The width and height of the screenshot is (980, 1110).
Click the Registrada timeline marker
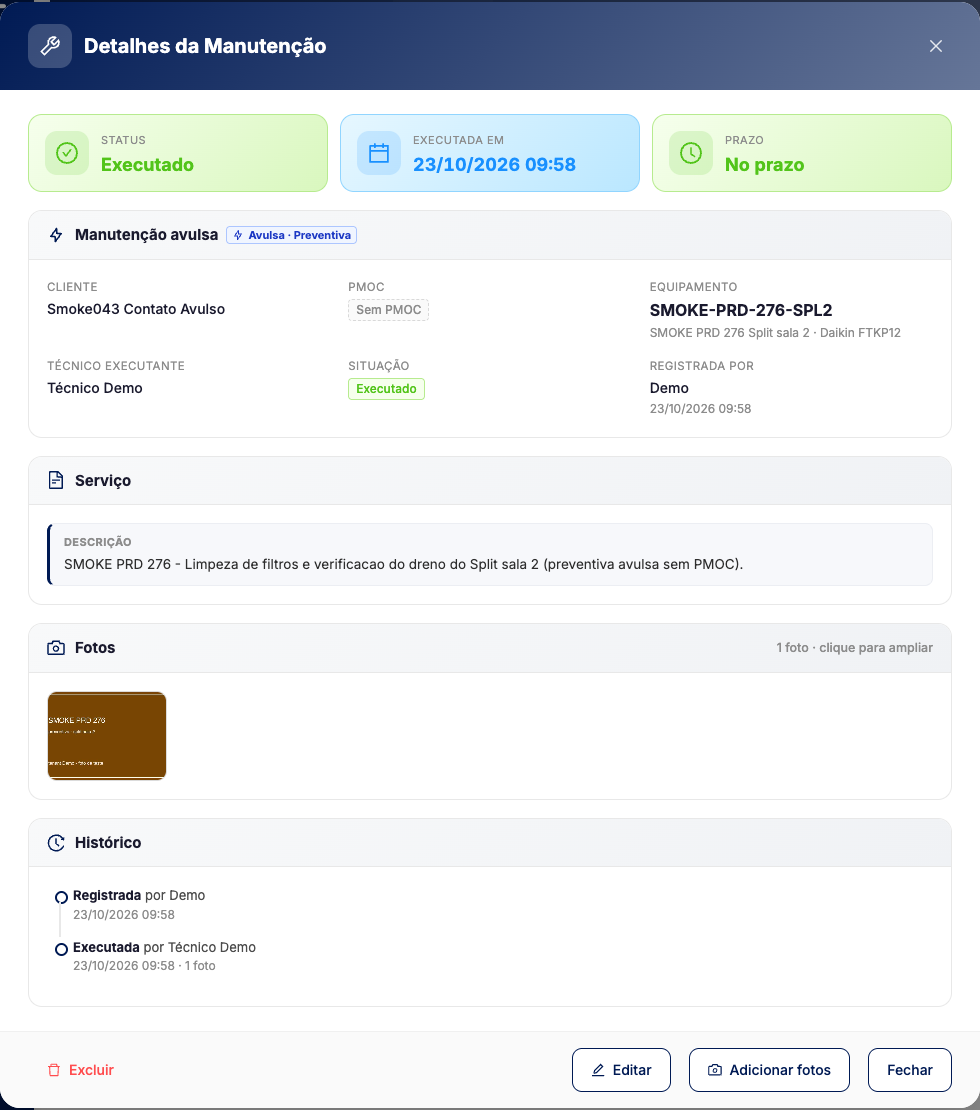[62, 897]
